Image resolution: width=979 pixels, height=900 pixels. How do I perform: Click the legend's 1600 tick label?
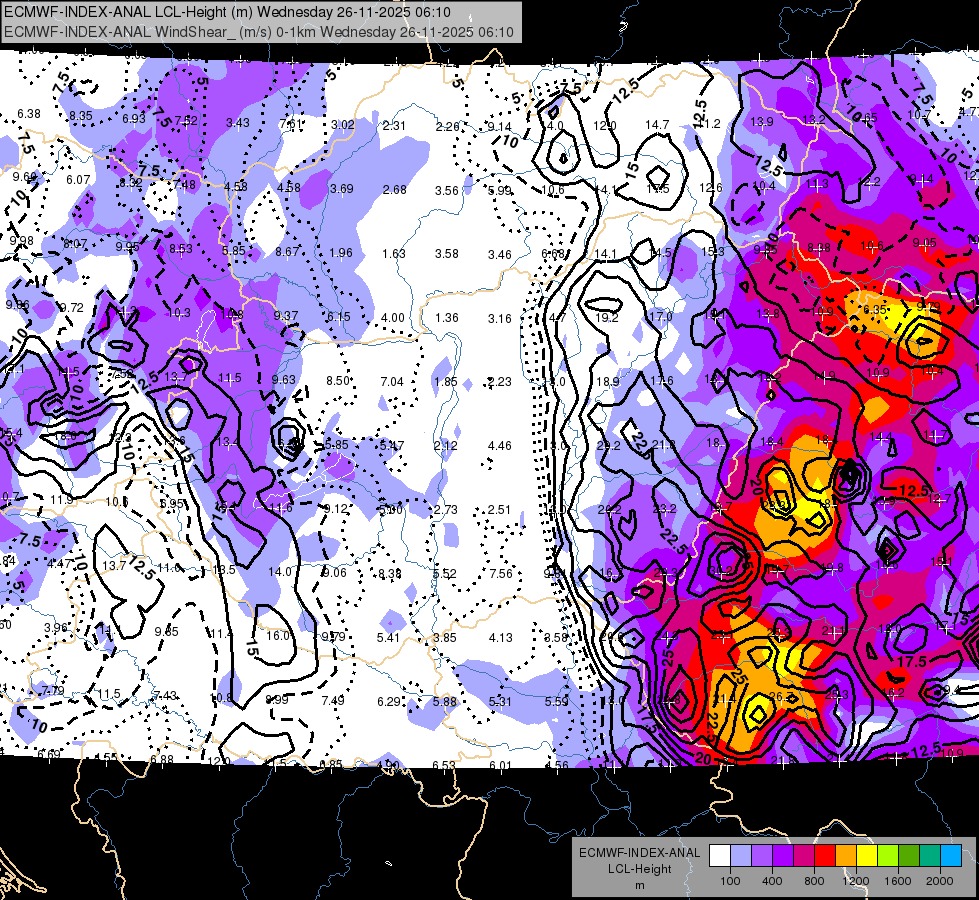pos(898,881)
